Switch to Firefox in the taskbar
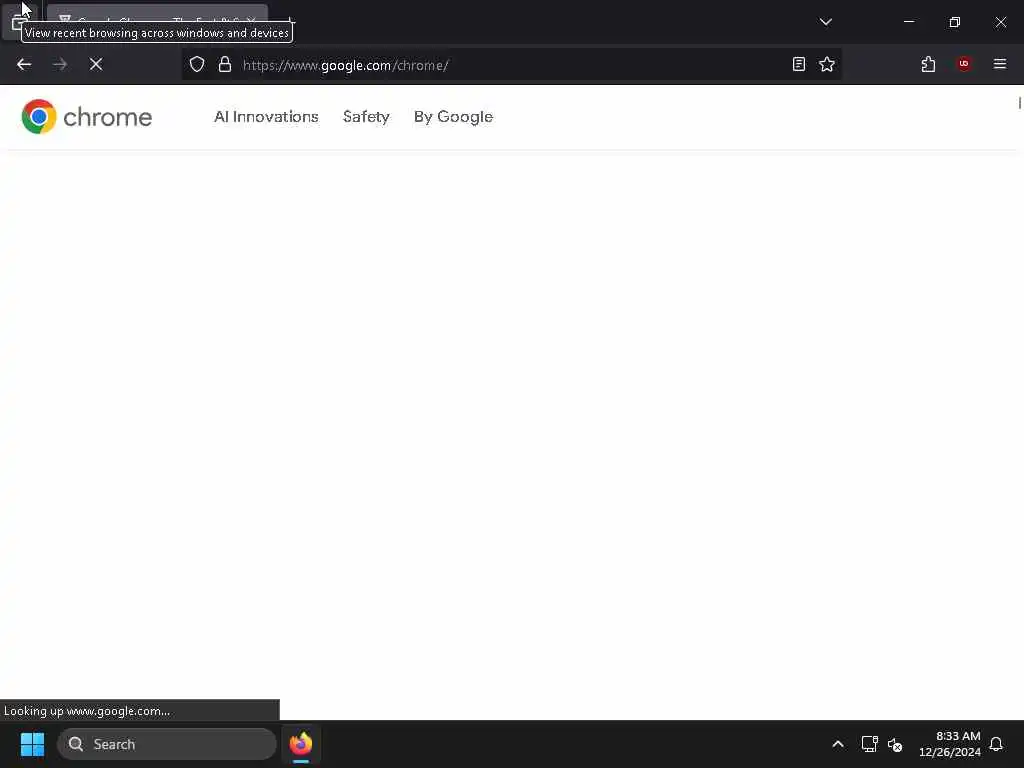The height and width of the screenshot is (768, 1024). pyautogui.click(x=301, y=744)
